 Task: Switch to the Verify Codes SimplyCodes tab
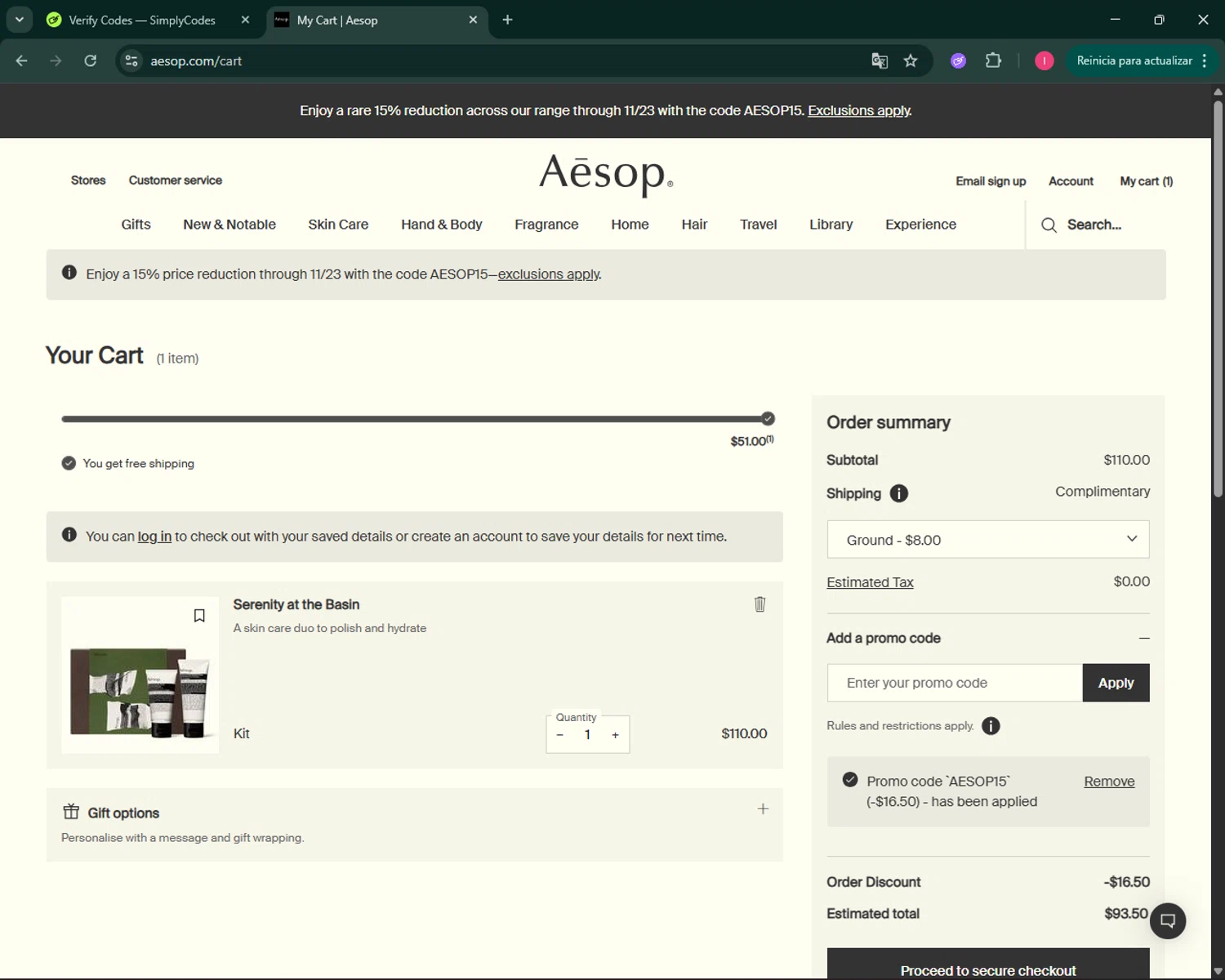tap(142, 20)
